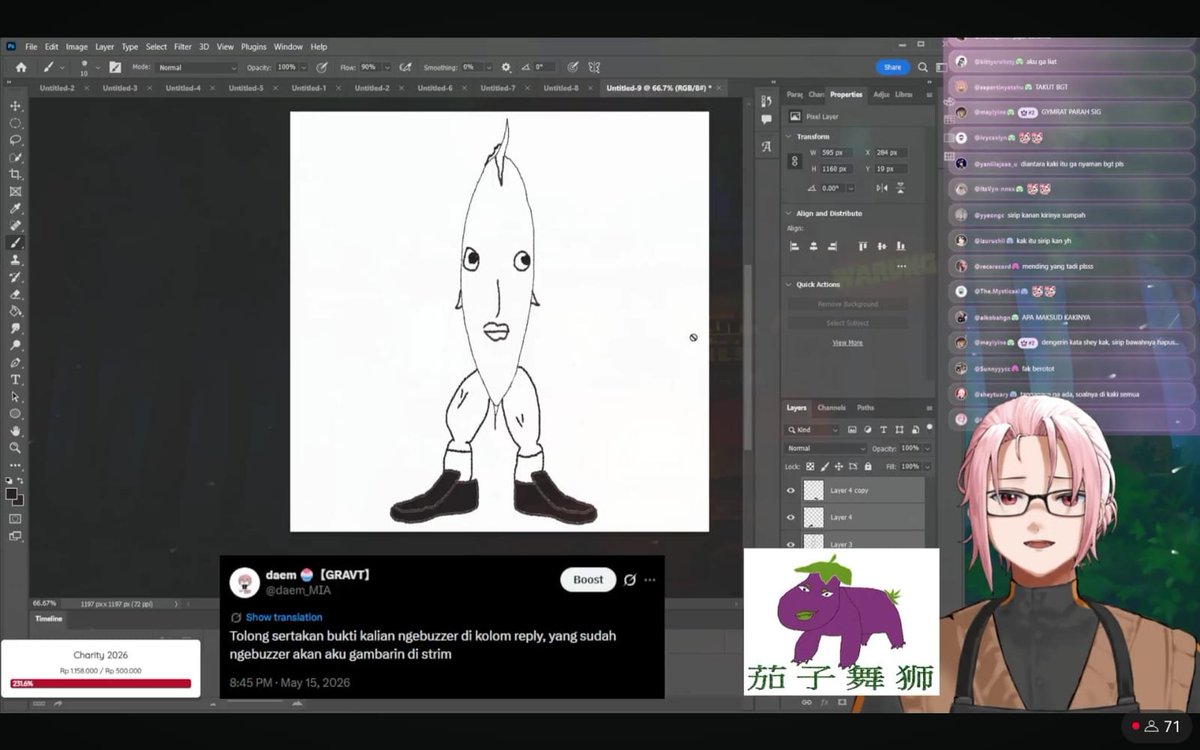Open the brush Mode dropdown
The image size is (1200, 750).
[197, 67]
